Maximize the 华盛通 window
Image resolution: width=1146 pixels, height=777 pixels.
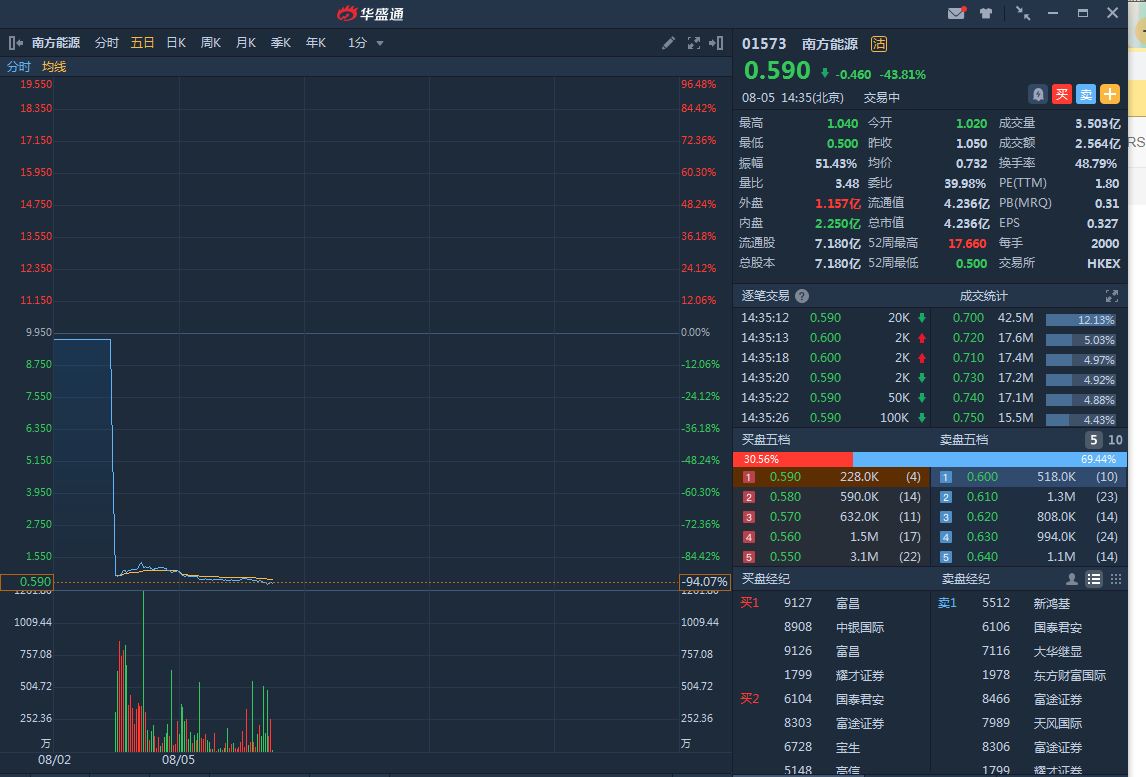click(x=1082, y=13)
